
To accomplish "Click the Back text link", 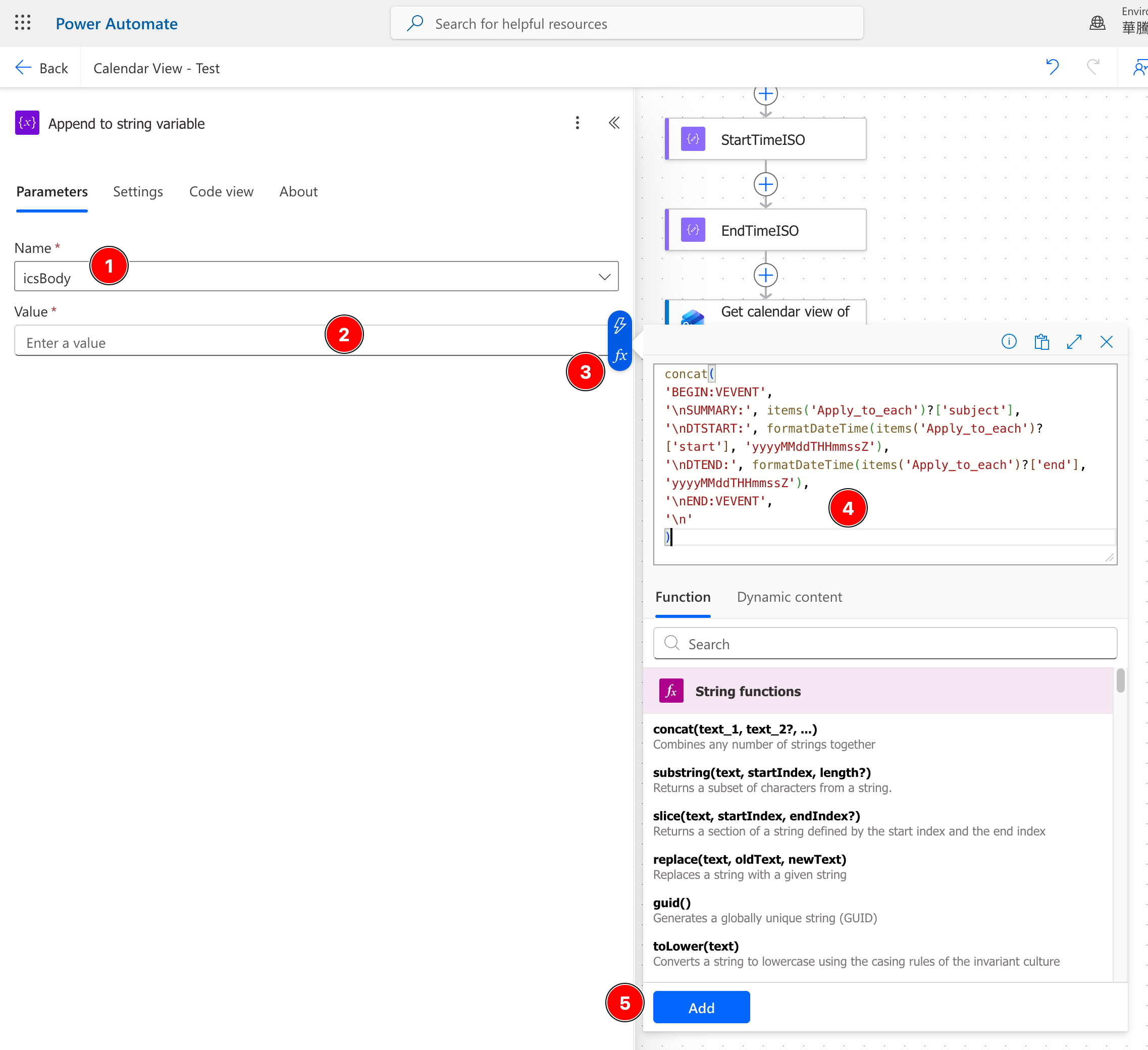I will pyautogui.click(x=54, y=68).
